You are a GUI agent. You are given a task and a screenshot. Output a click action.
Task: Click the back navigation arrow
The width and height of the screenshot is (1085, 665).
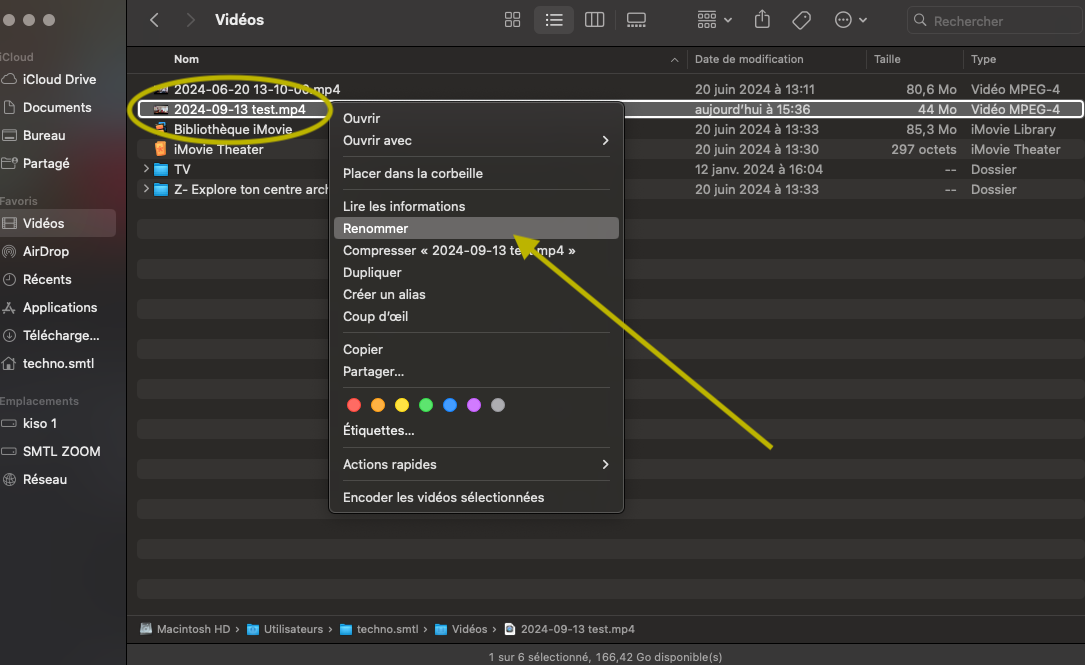tap(154, 20)
